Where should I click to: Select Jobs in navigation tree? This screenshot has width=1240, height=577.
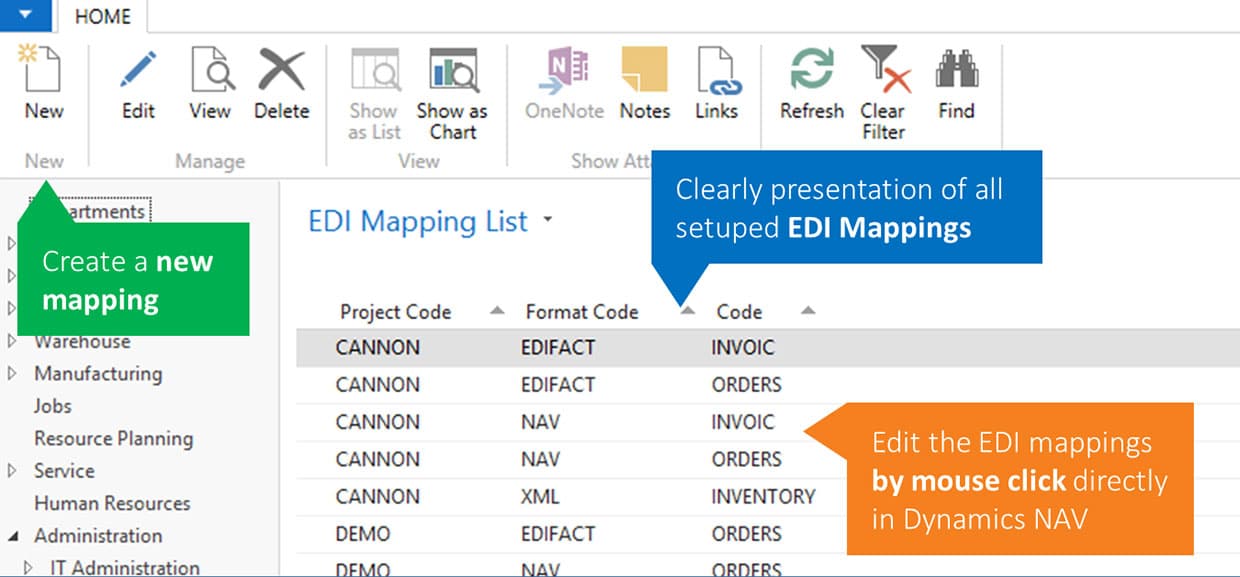53,405
